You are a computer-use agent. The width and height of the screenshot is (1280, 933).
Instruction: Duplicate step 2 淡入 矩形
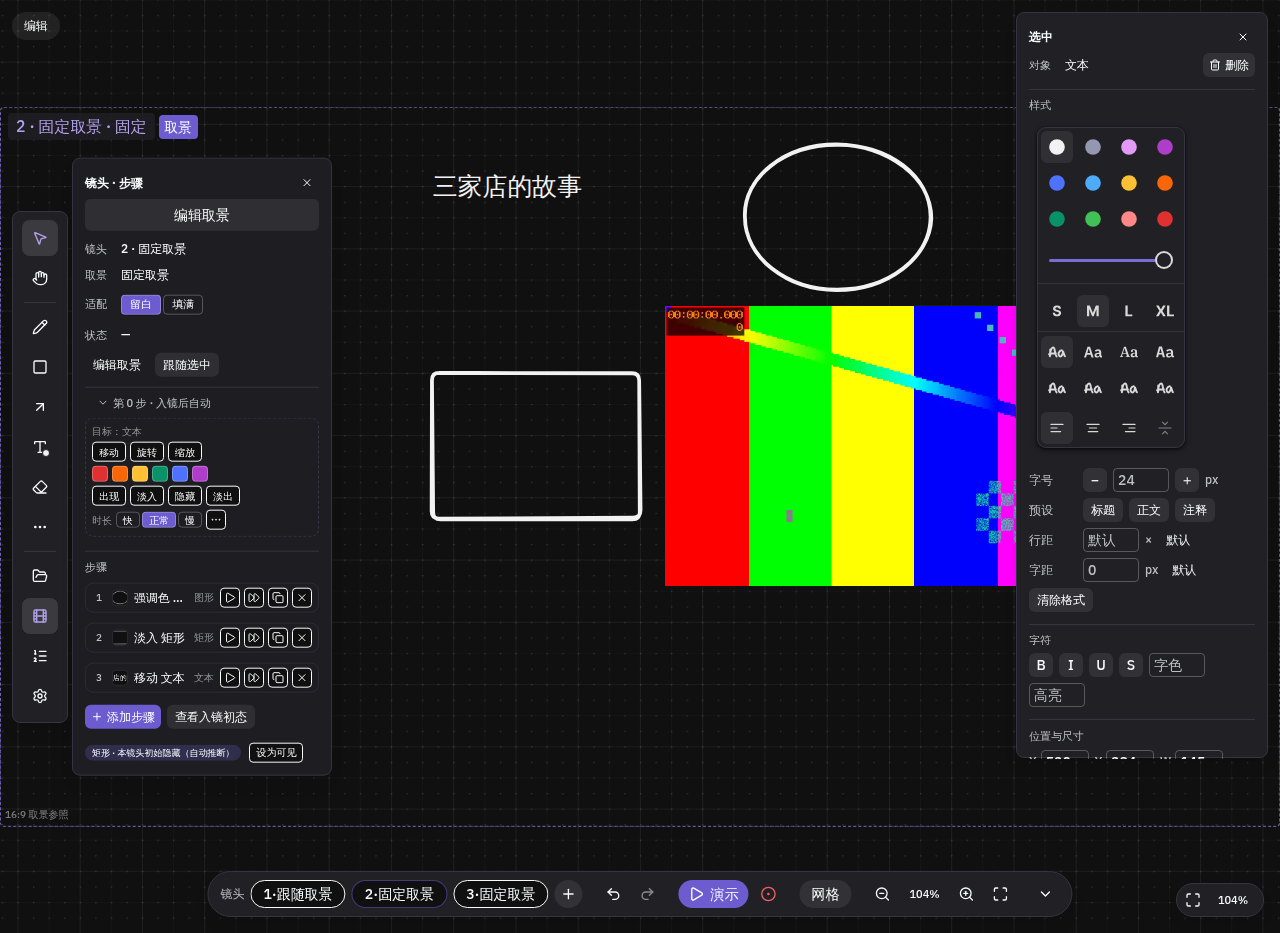click(x=278, y=638)
